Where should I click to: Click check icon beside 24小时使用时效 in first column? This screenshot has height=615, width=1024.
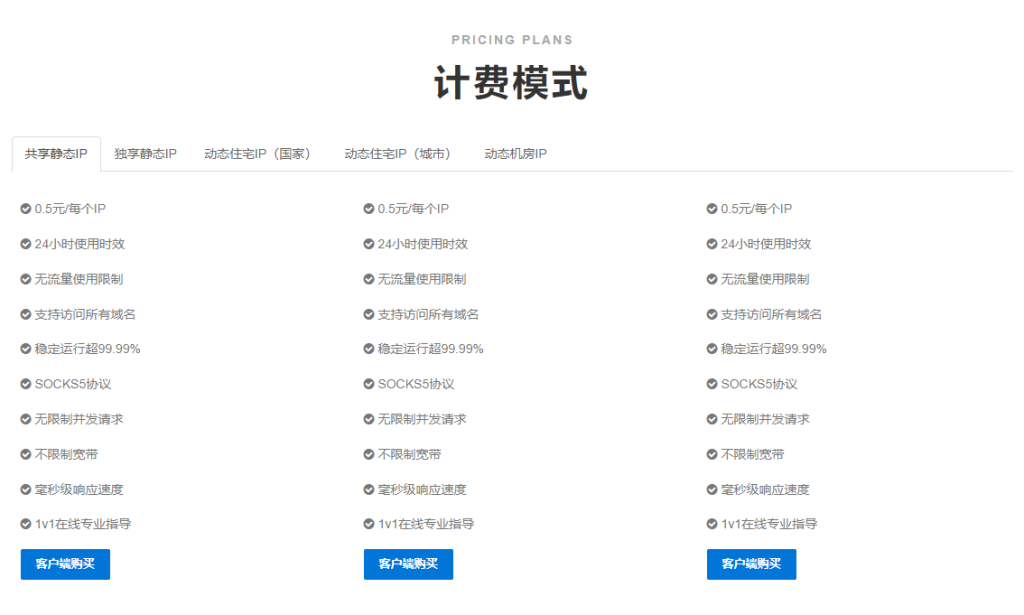tap(25, 244)
